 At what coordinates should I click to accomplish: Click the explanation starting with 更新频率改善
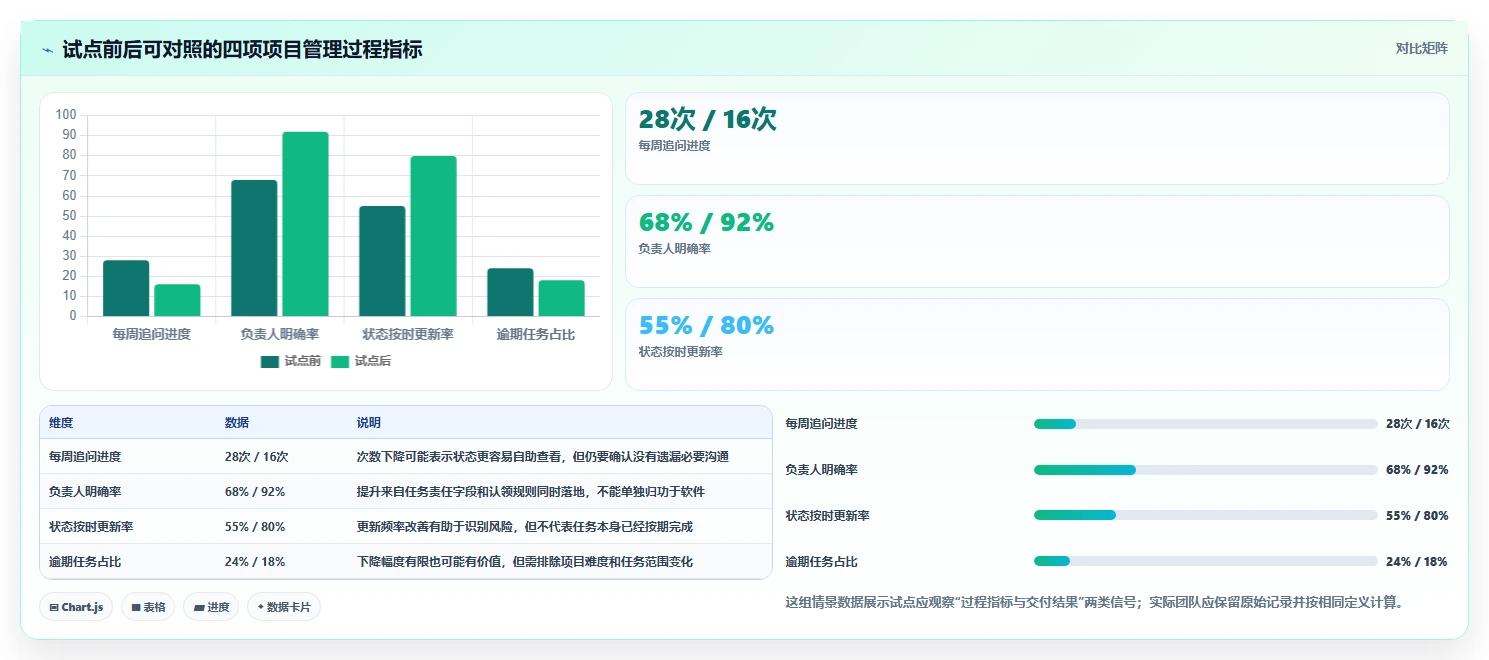click(525, 526)
